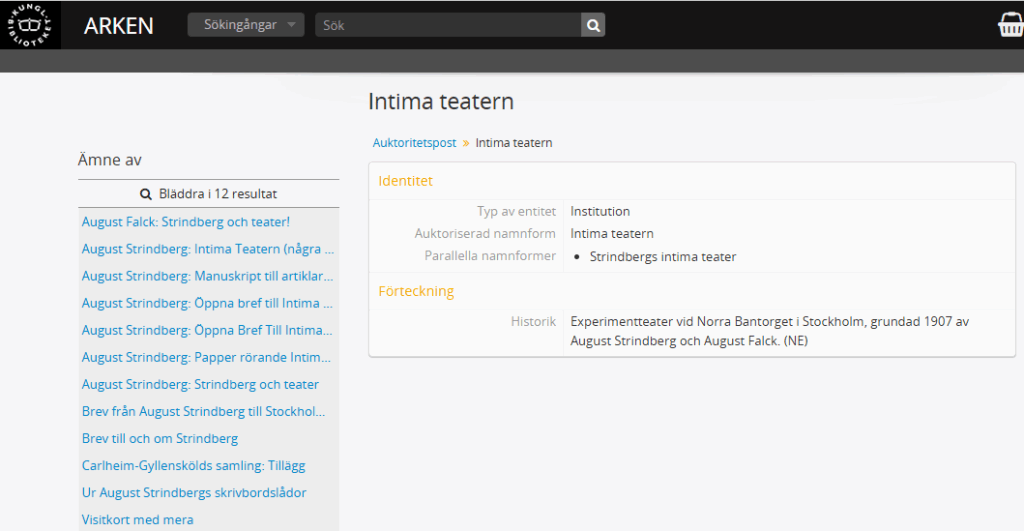Open August Falck: Strindberg och teater!
Image resolution: width=1024 pixels, height=531 pixels.
click(185, 222)
